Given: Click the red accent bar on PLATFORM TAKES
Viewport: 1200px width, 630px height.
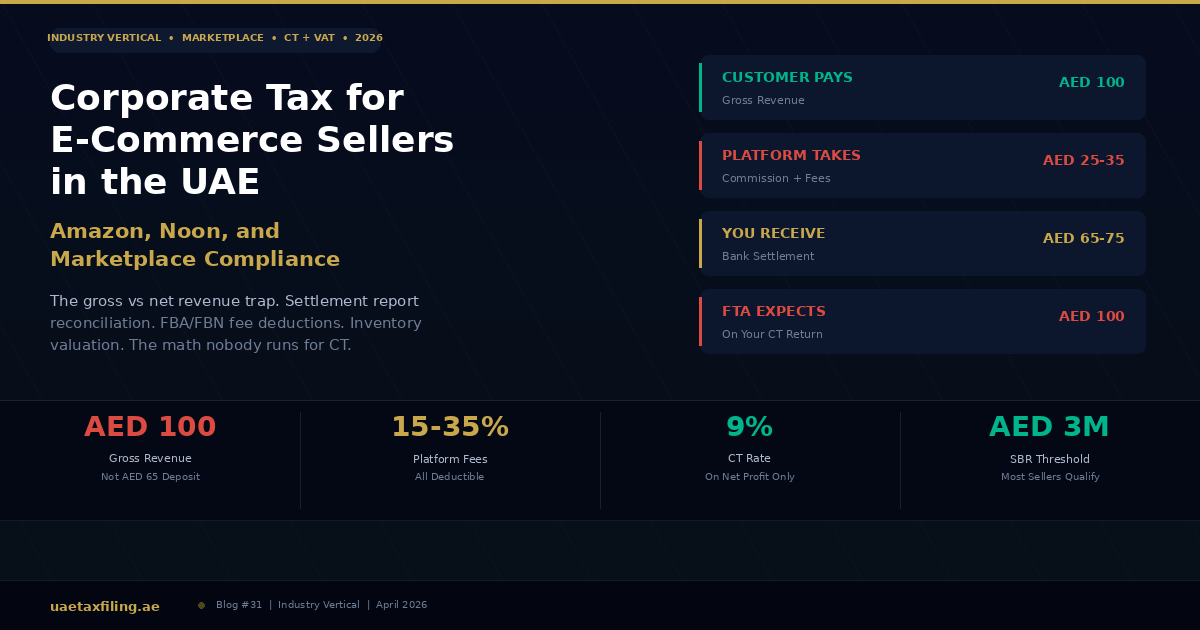Looking at the screenshot, I should pos(700,165).
